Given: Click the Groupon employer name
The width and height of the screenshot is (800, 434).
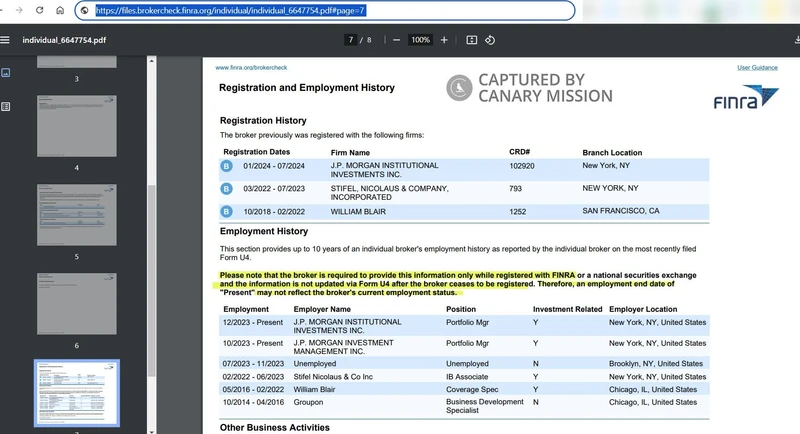Looking at the screenshot, I should (x=308, y=402).
